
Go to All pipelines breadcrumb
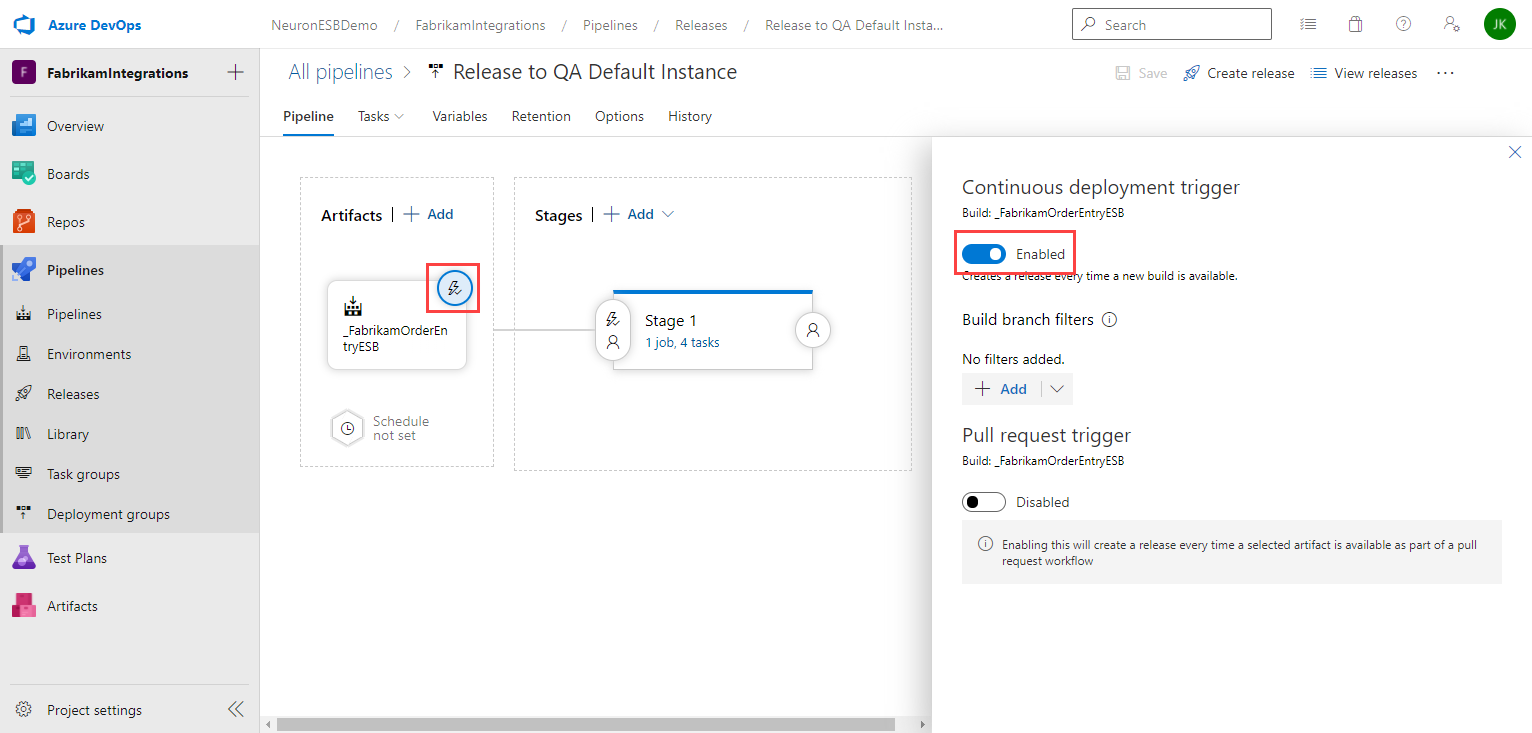340,72
